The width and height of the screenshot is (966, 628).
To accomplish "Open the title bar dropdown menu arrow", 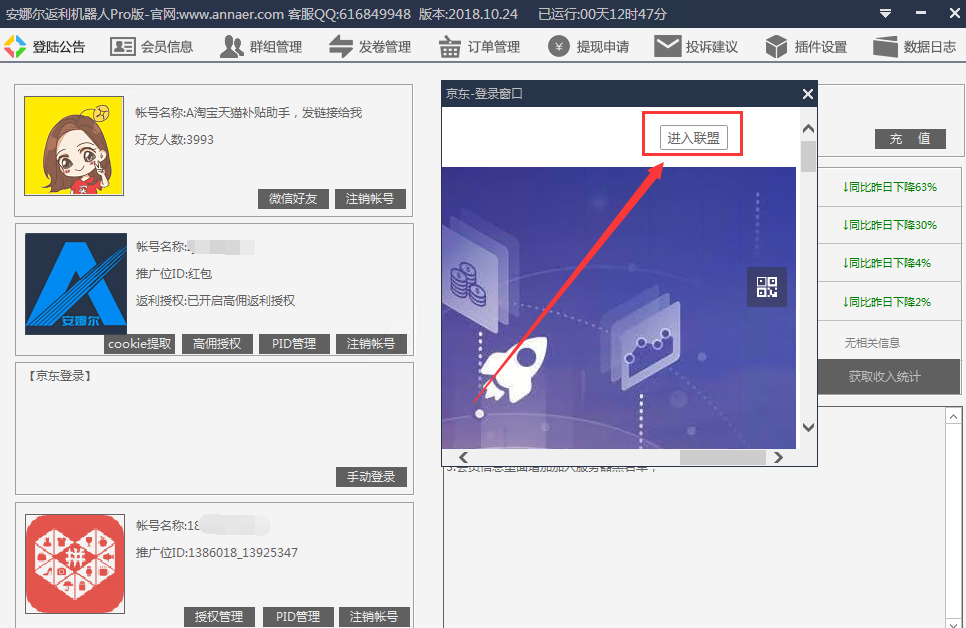I will point(885,14).
